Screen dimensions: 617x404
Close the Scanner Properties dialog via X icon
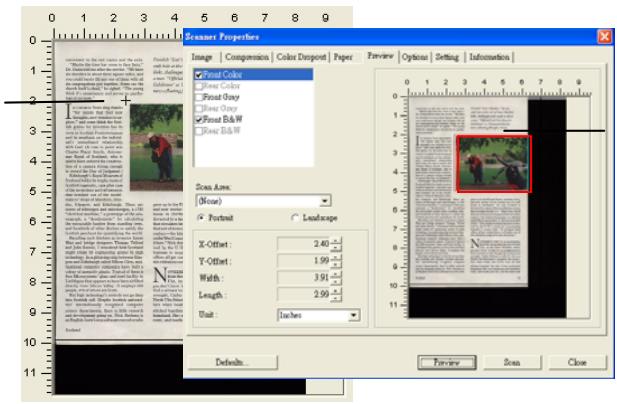[x=602, y=35]
